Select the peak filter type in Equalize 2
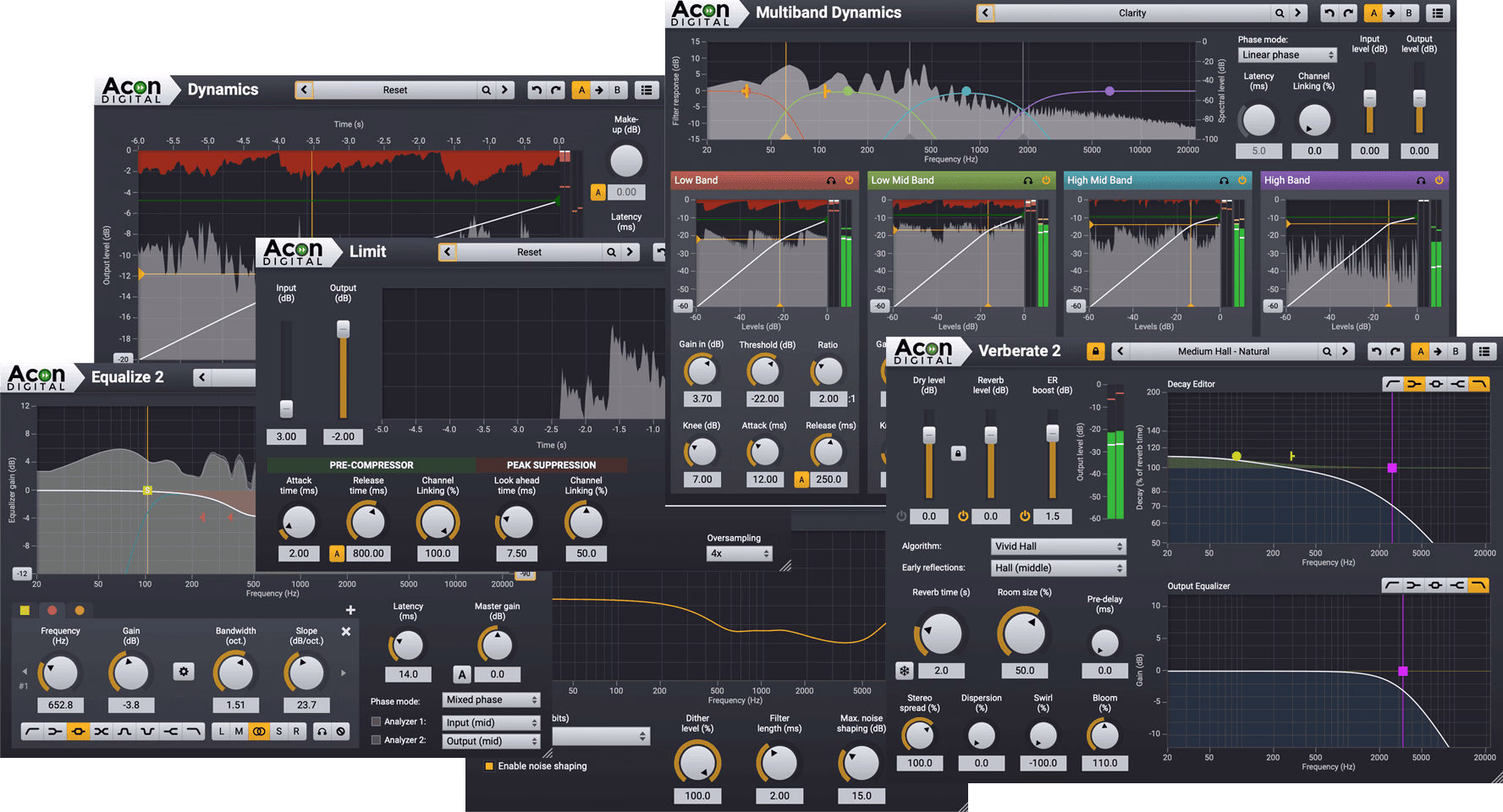Screen dimensions: 1503x812 [78, 731]
